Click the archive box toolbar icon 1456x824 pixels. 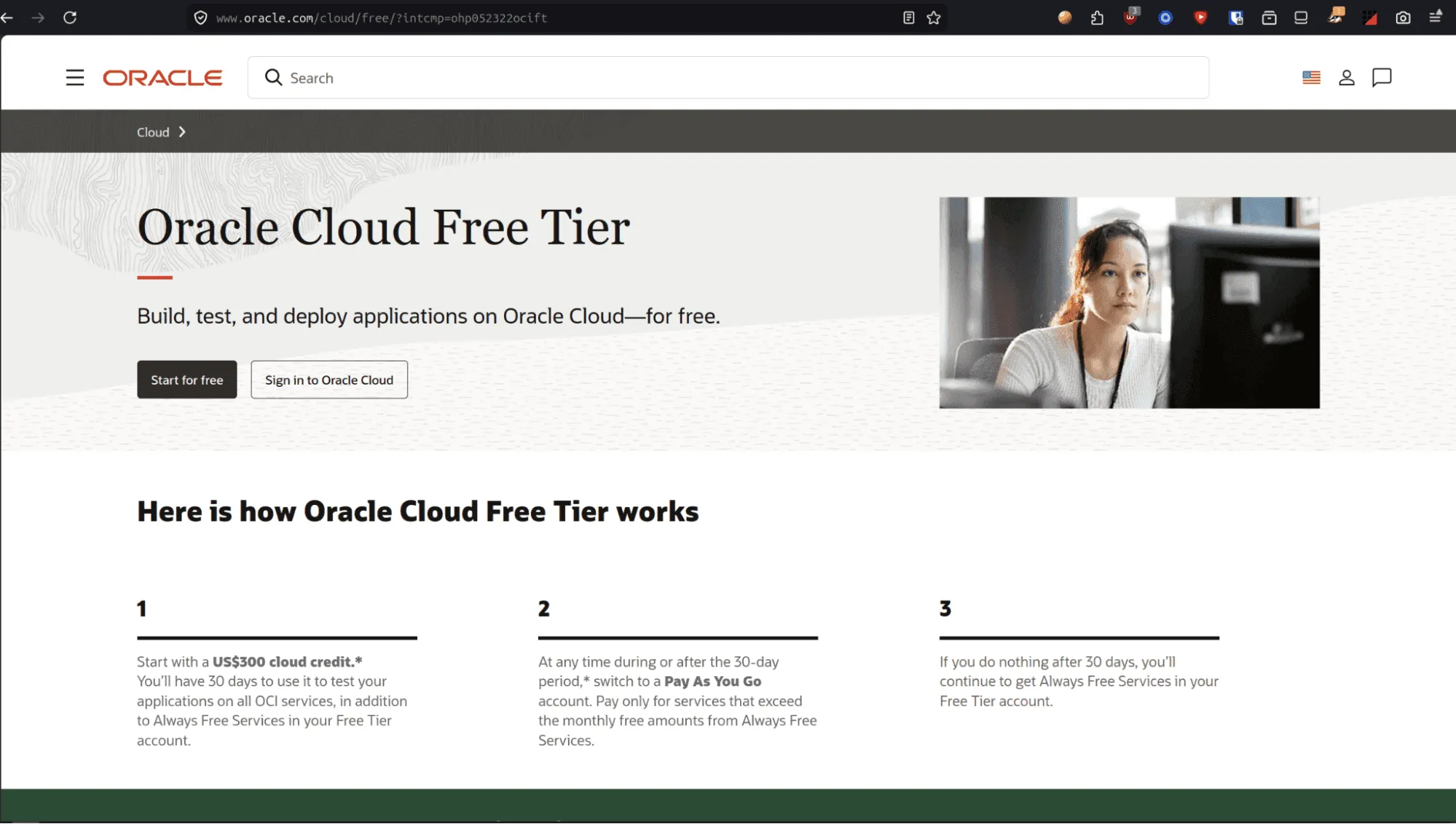[1269, 17]
